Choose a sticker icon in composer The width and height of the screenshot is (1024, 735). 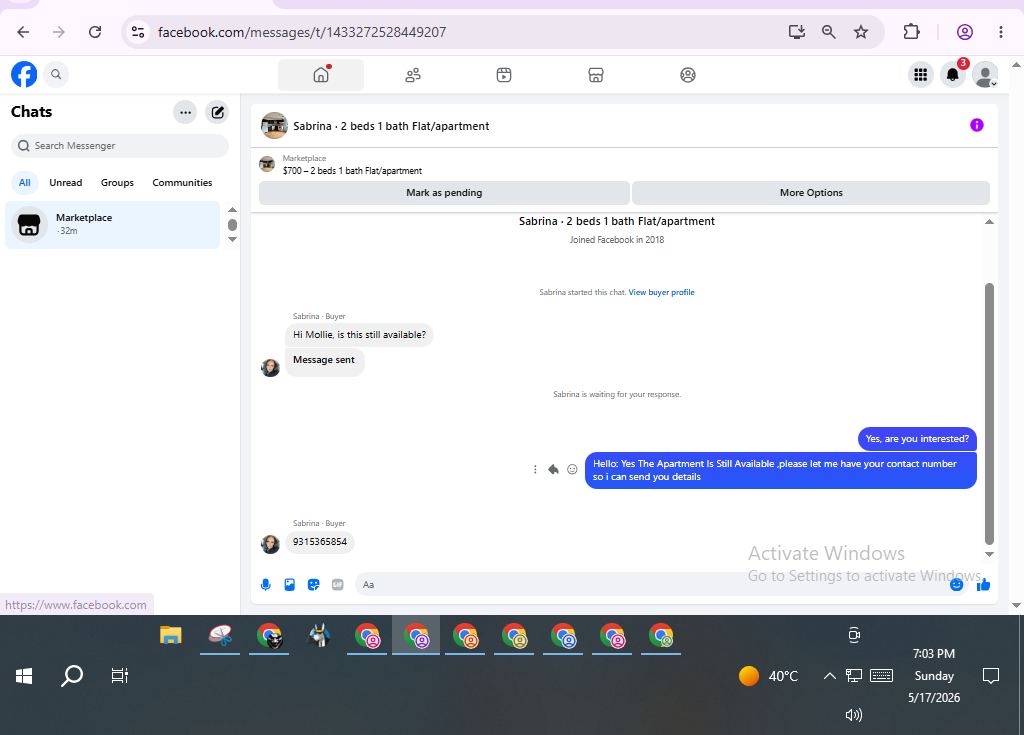(313, 585)
